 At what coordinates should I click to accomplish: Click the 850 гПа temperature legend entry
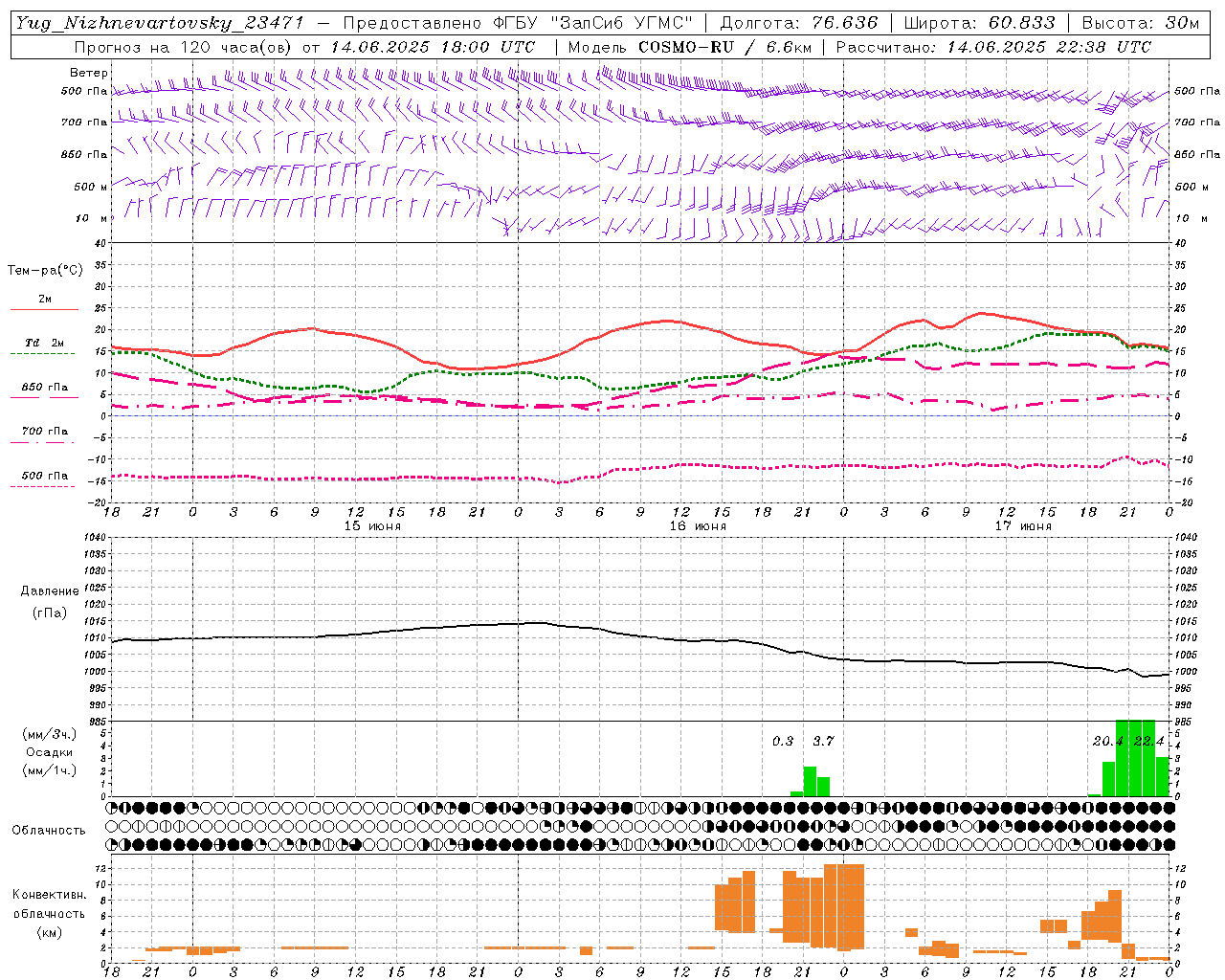click(x=44, y=388)
